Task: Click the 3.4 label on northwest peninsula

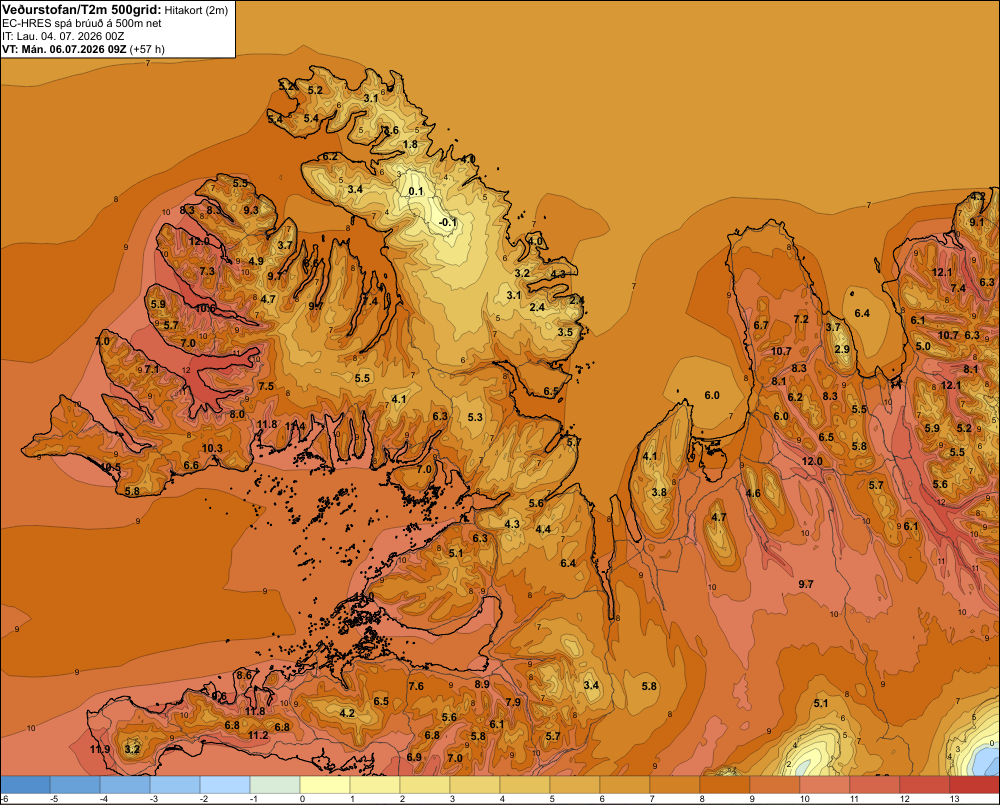Action: point(355,189)
